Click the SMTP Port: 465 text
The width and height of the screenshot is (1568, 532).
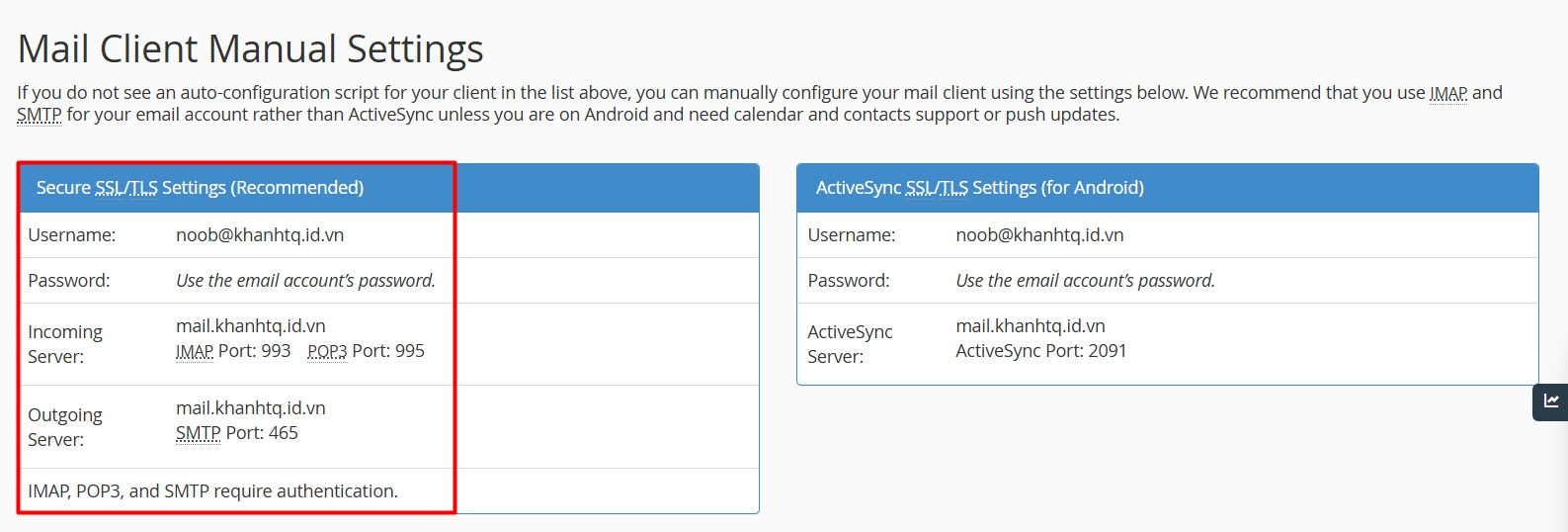(x=237, y=433)
